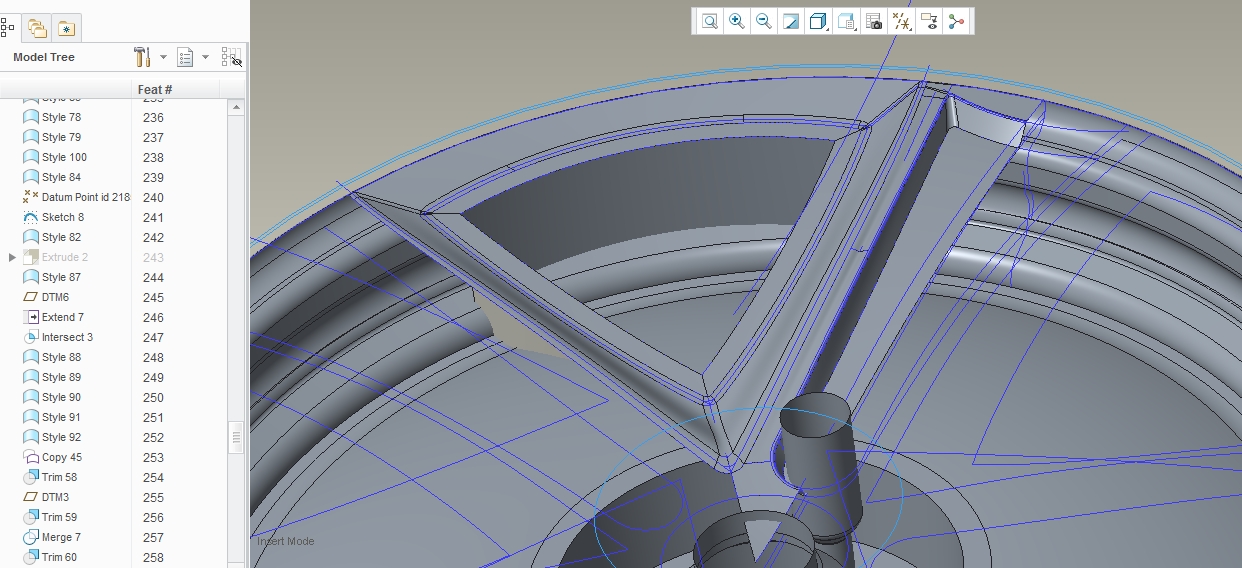The image size is (1242, 568).
Task: Select the Style 91 feature
Action: click(61, 417)
